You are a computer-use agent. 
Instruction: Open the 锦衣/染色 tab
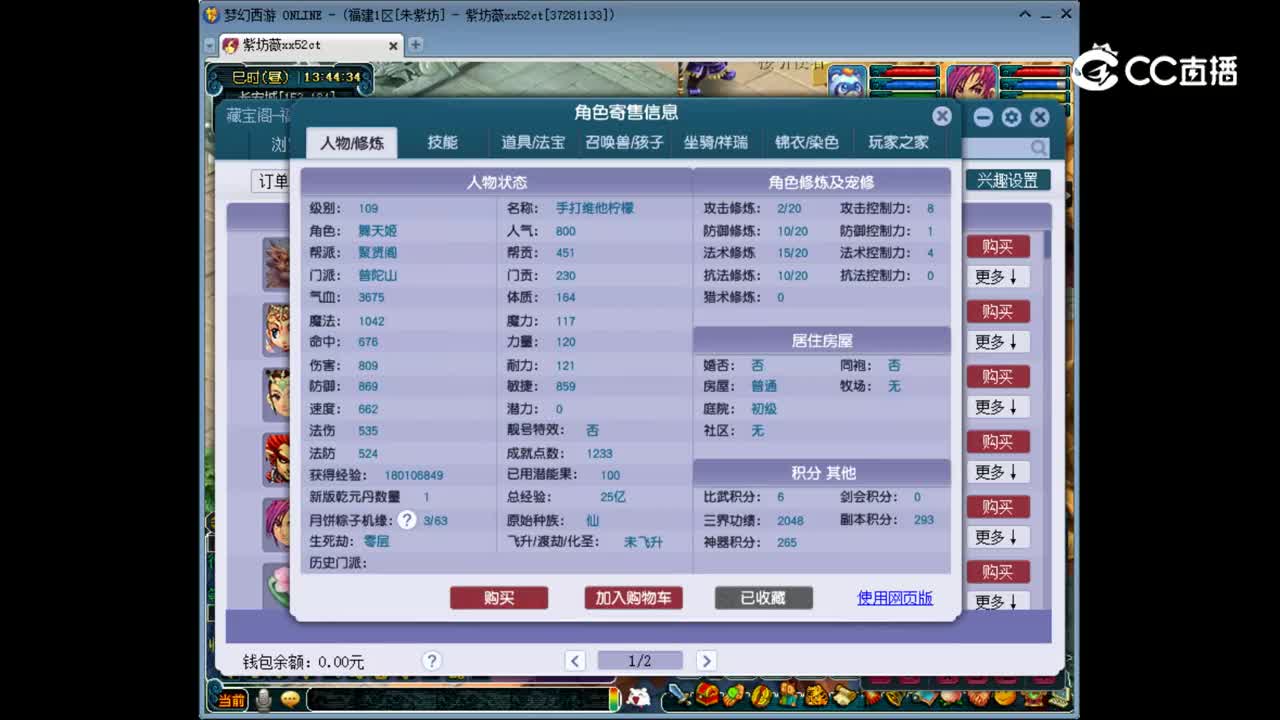806,143
